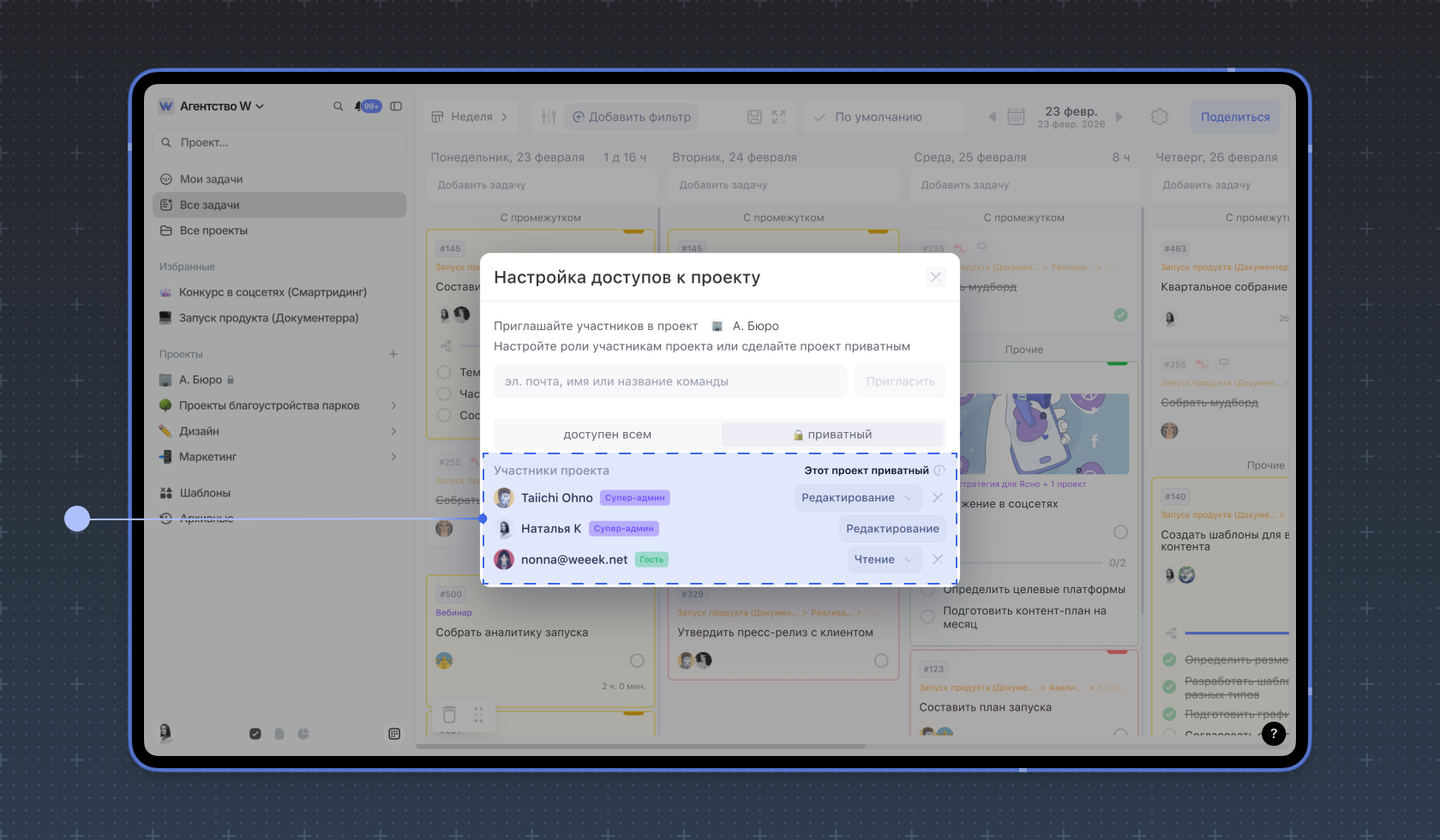Viewport: 1440px width, 840px height.
Task: Switch to 'доступен всем' access tab
Action: [x=607, y=435]
